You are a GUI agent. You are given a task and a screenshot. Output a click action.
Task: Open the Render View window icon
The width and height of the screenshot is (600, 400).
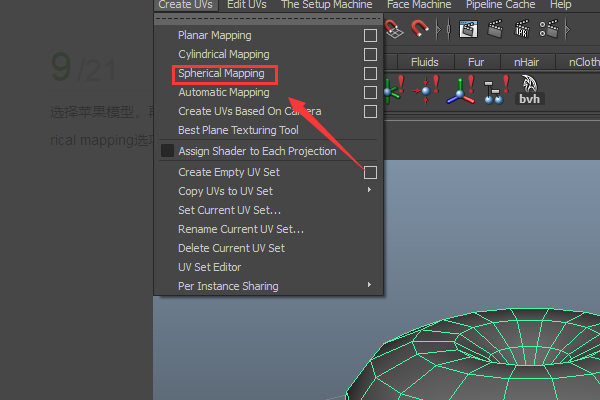coord(468,29)
